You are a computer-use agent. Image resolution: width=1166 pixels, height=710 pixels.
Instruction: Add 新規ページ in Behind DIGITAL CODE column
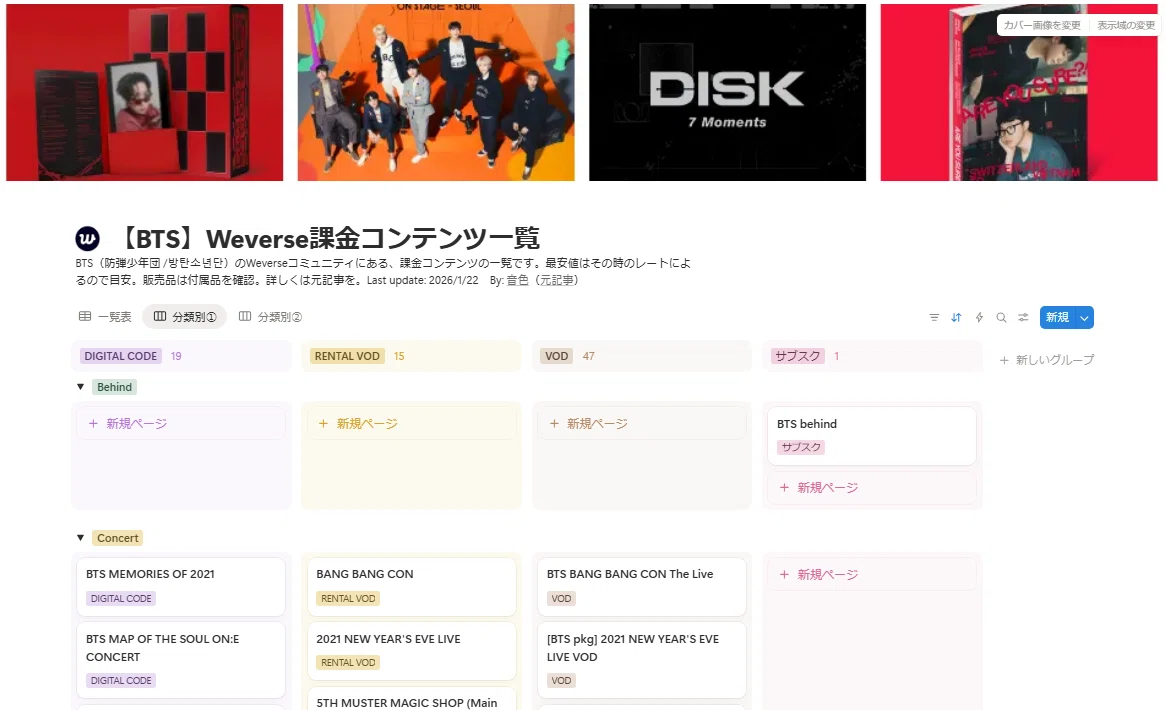tap(181, 424)
